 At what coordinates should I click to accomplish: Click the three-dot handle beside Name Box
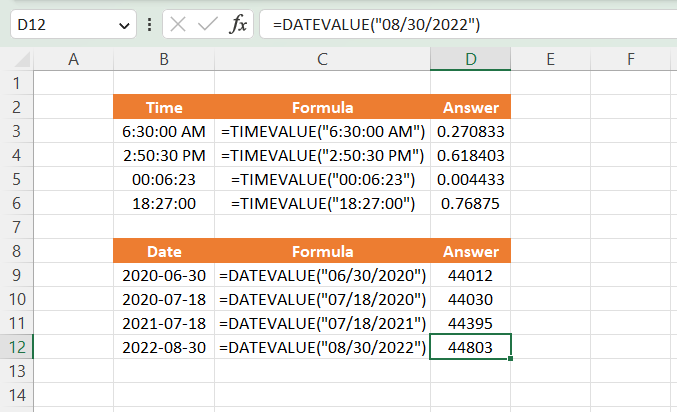(x=150, y=25)
